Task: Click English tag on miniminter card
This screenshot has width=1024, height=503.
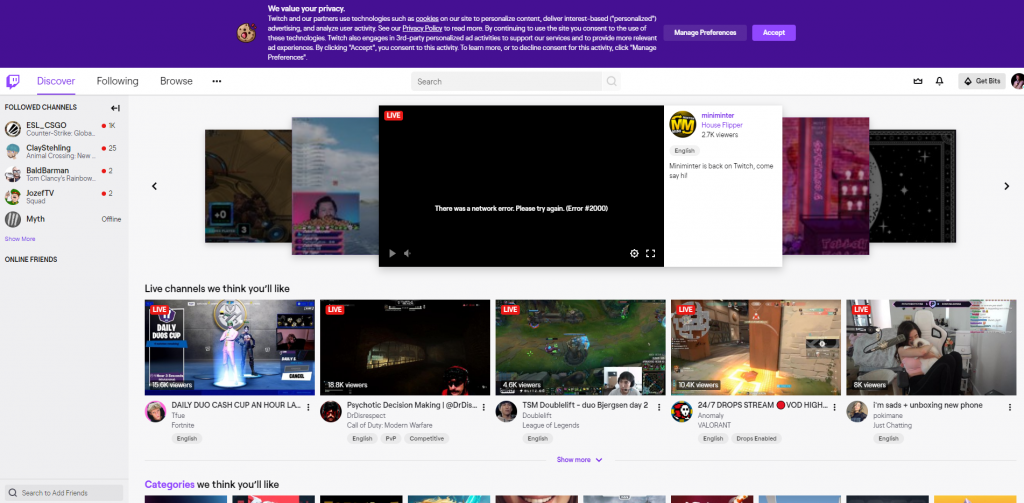Action: pos(684,150)
